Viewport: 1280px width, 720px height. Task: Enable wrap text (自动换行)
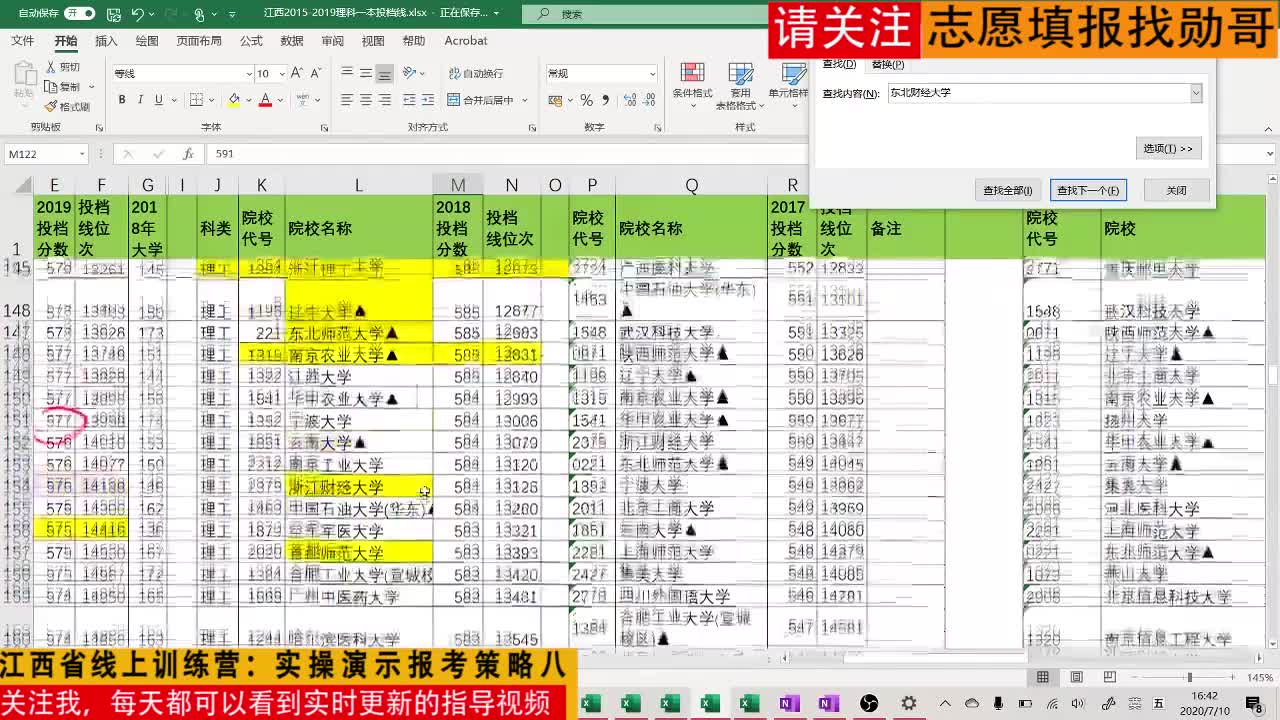point(475,73)
